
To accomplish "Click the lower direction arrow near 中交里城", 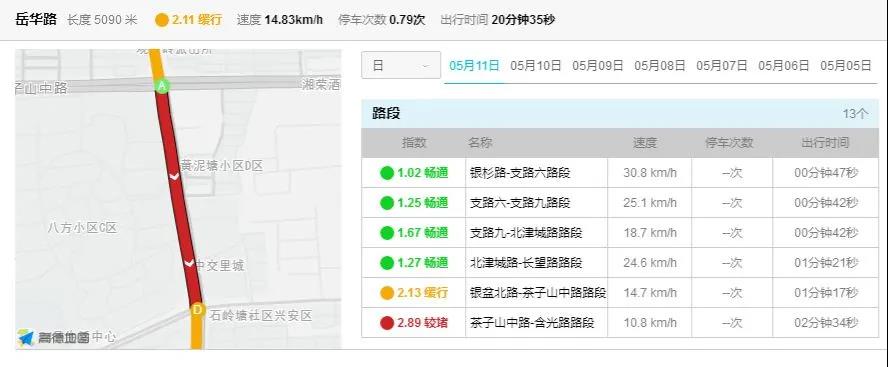I will click(x=189, y=263).
